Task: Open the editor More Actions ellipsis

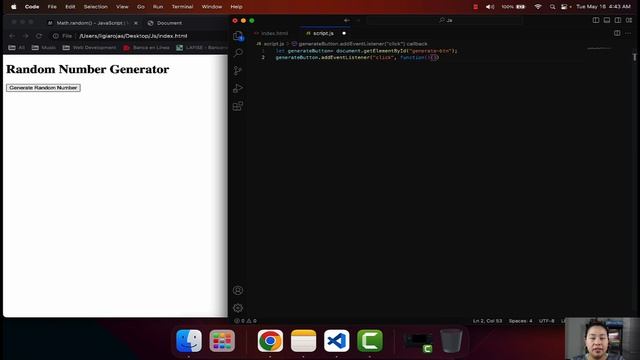Action: tap(628, 33)
